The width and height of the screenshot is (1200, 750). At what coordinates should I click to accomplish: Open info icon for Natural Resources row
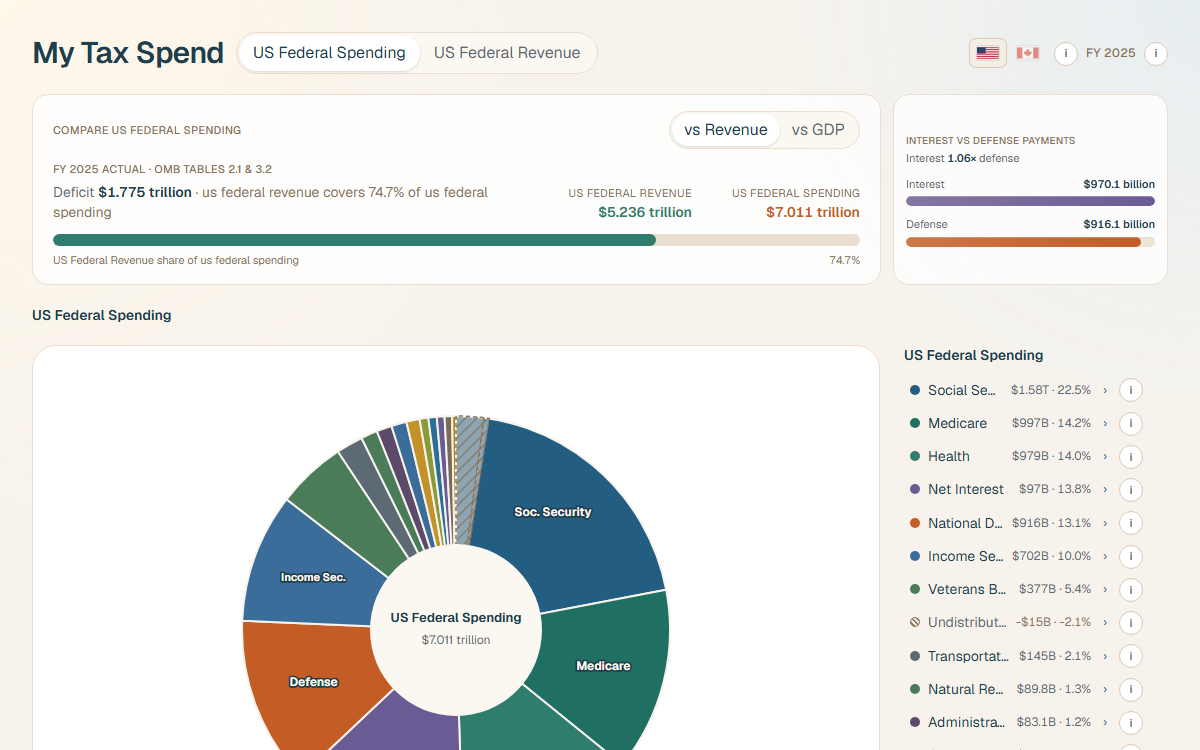1130,689
